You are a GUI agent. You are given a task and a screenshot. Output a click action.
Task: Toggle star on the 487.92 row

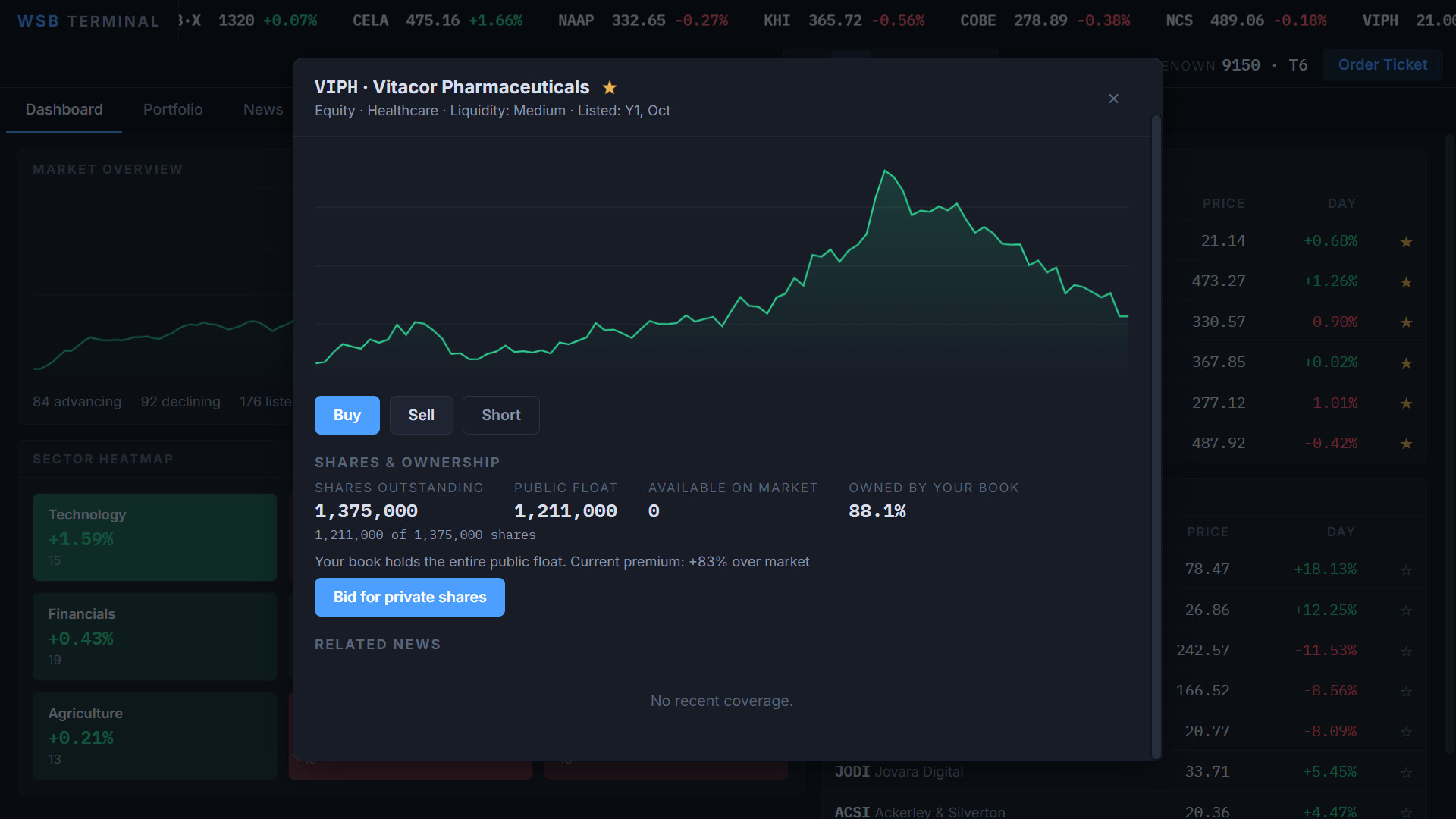[1406, 444]
